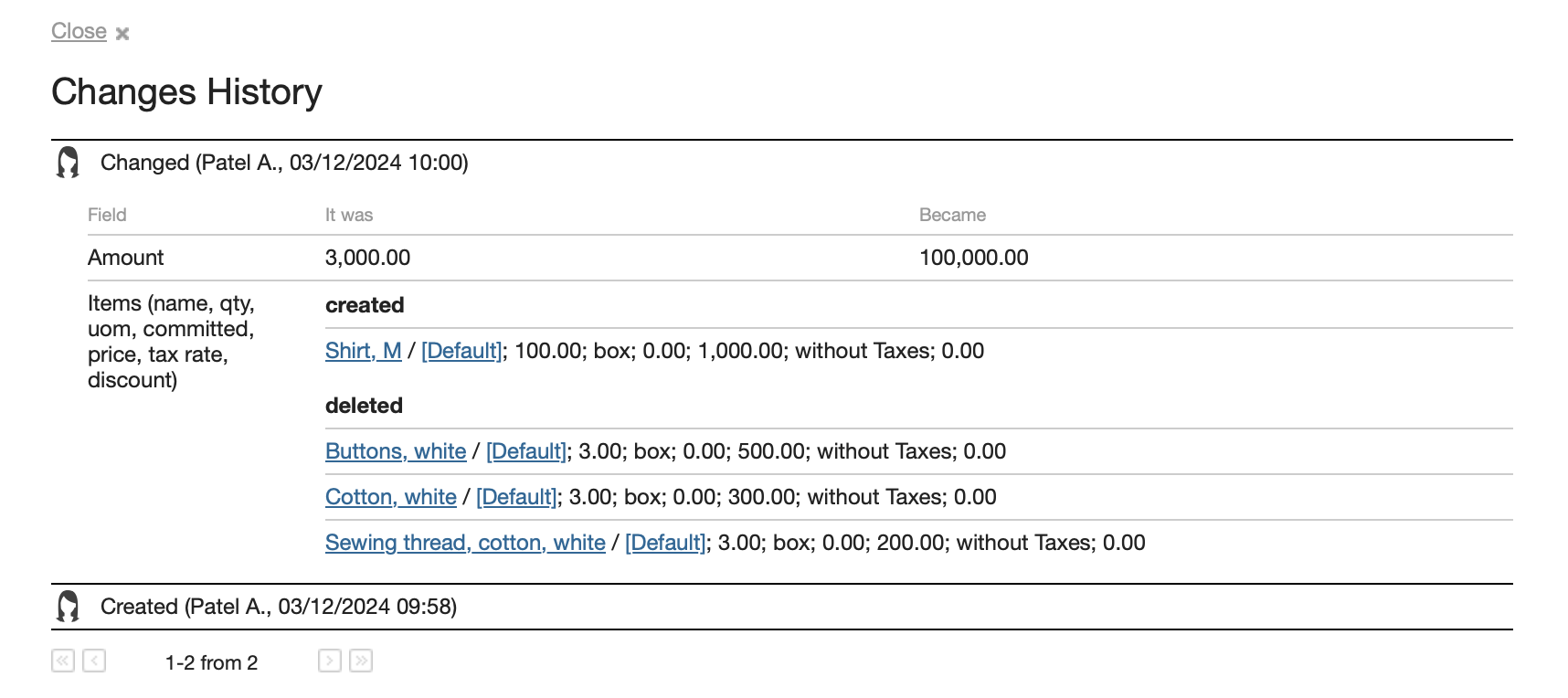Click the 1-2 from 2 pagination text
The width and height of the screenshot is (1568, 698).
(211, 662)
